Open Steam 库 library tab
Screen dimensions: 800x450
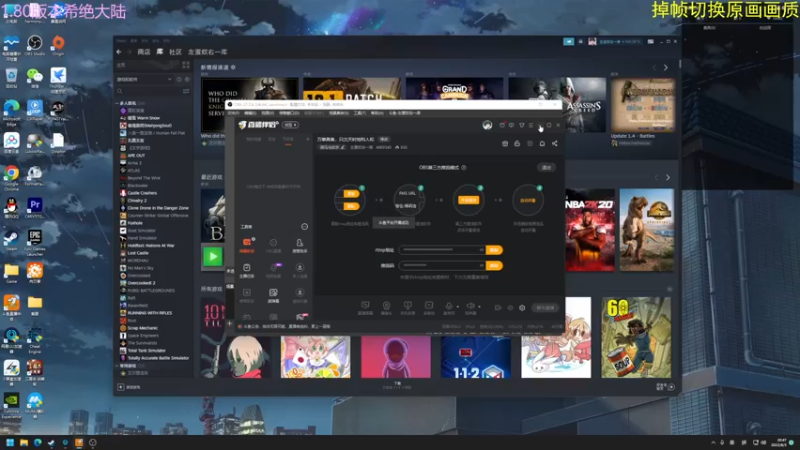(160, 52)
